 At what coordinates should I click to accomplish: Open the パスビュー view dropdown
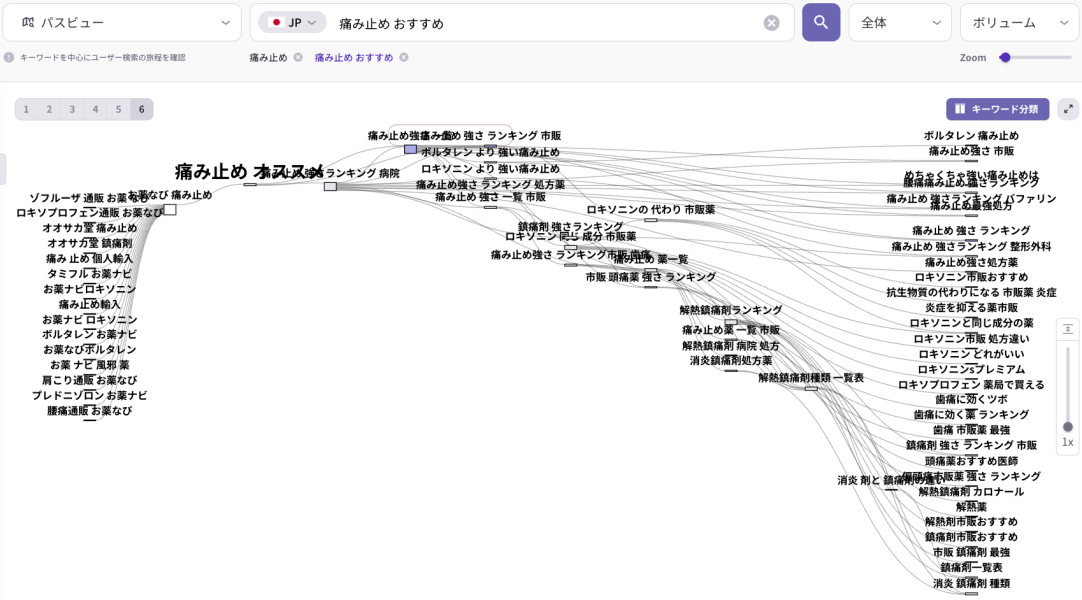coord(122,22)
